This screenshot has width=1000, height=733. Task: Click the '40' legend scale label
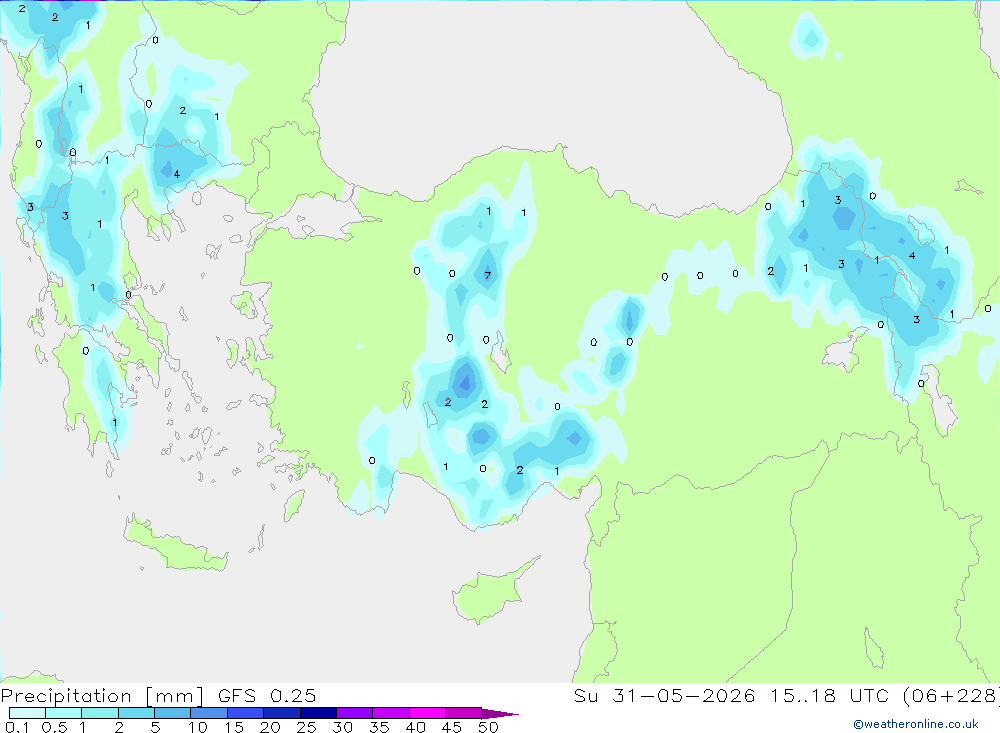point(416,727)
